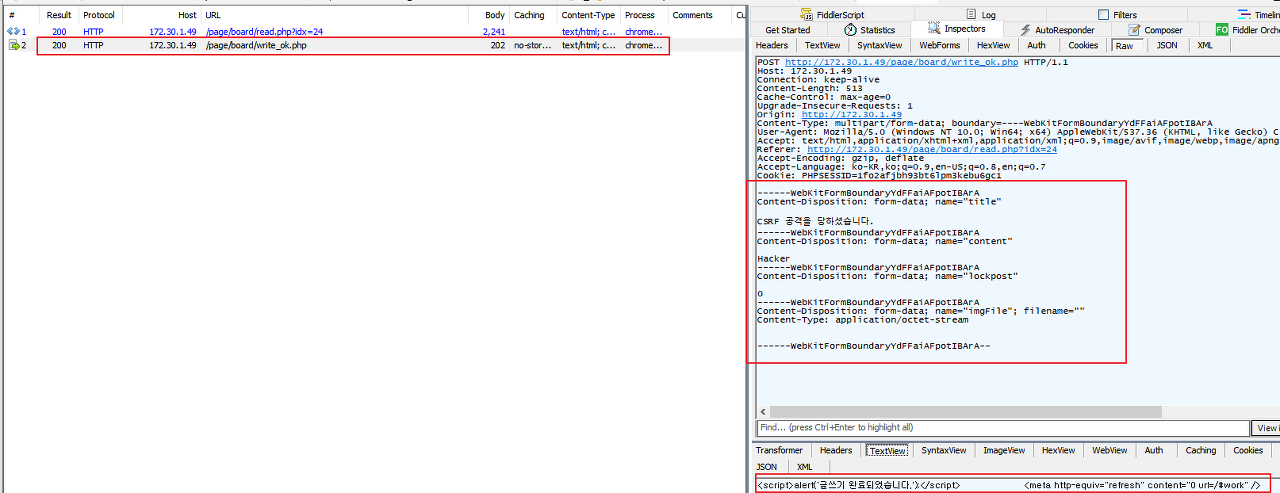Click the Composer pencil icon
Viewport: 1280px width, 493px height.
[1134, 30]
